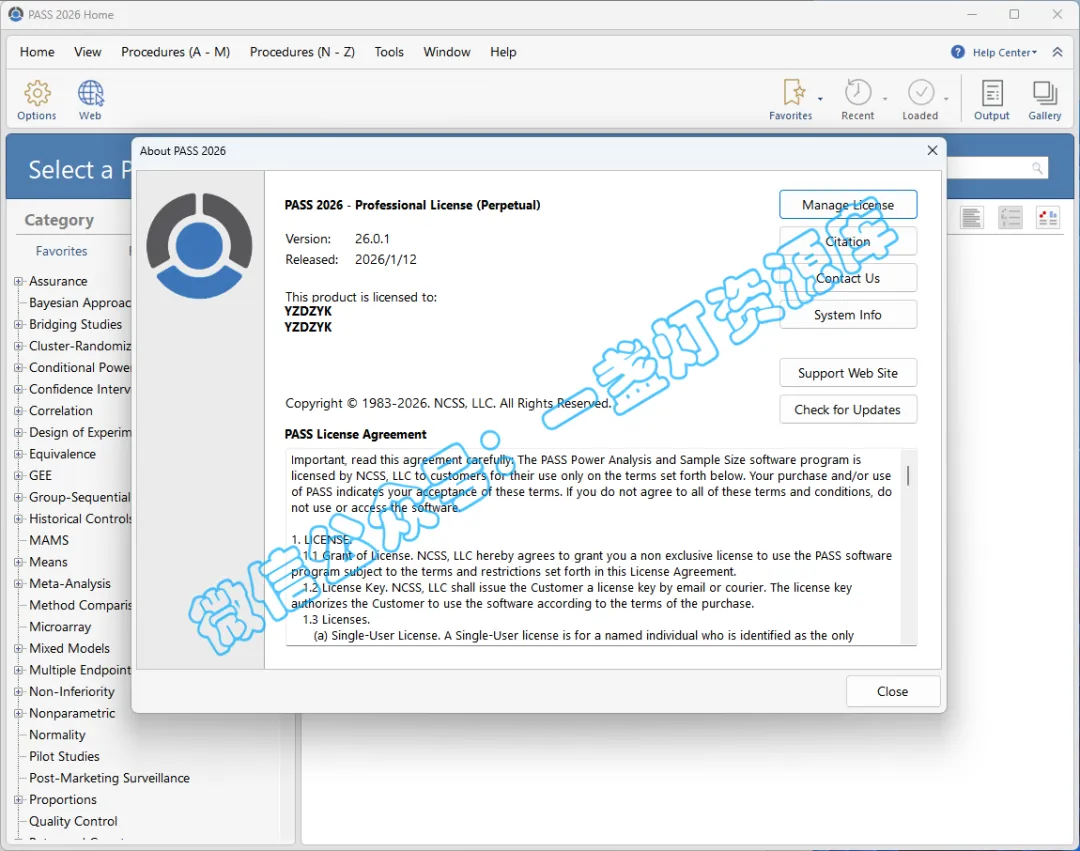
Task: Expand the Means category
Action: (19, 563)
